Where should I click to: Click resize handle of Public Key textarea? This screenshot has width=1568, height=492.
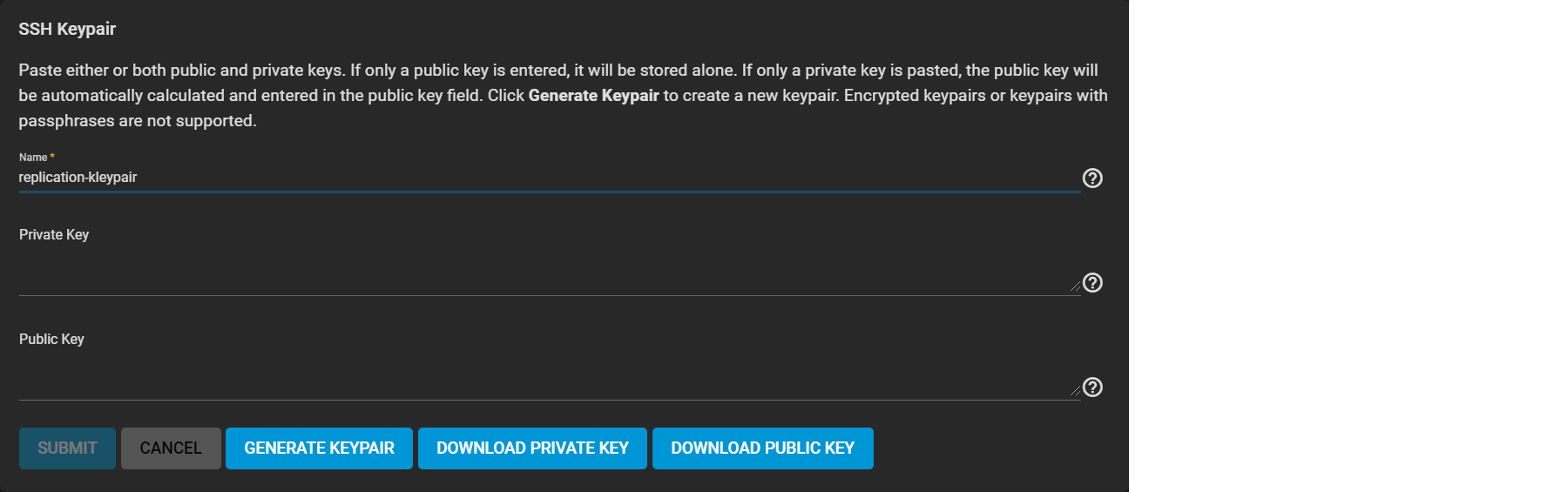[1076, 391]
